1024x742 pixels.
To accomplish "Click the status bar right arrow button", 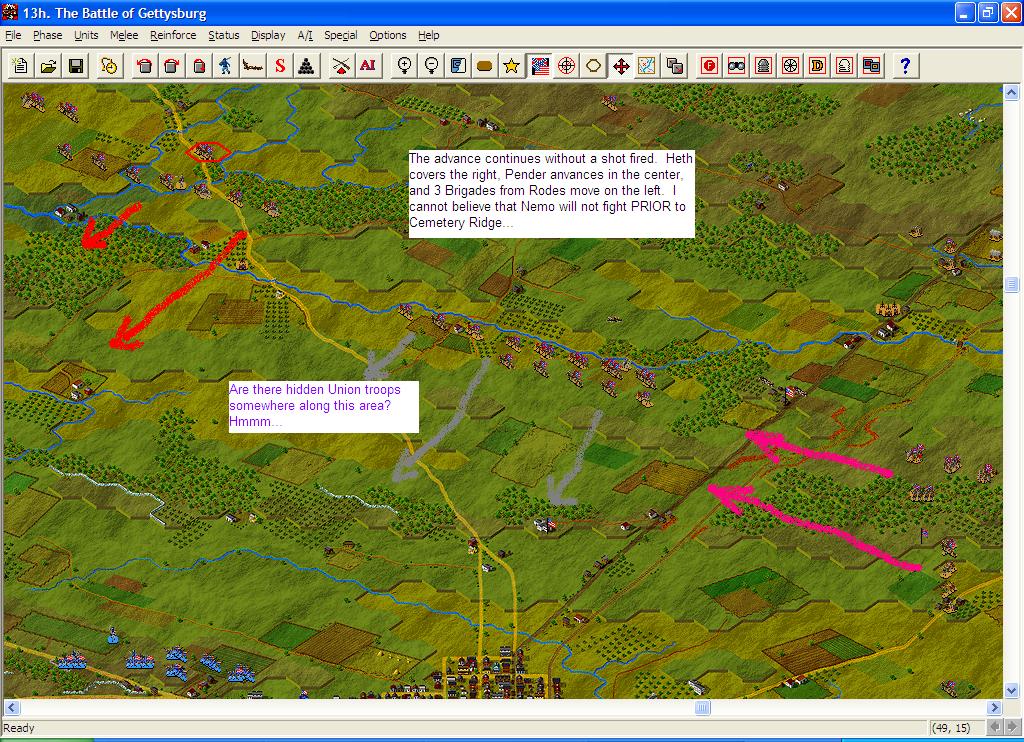I will coord(1011,727).
